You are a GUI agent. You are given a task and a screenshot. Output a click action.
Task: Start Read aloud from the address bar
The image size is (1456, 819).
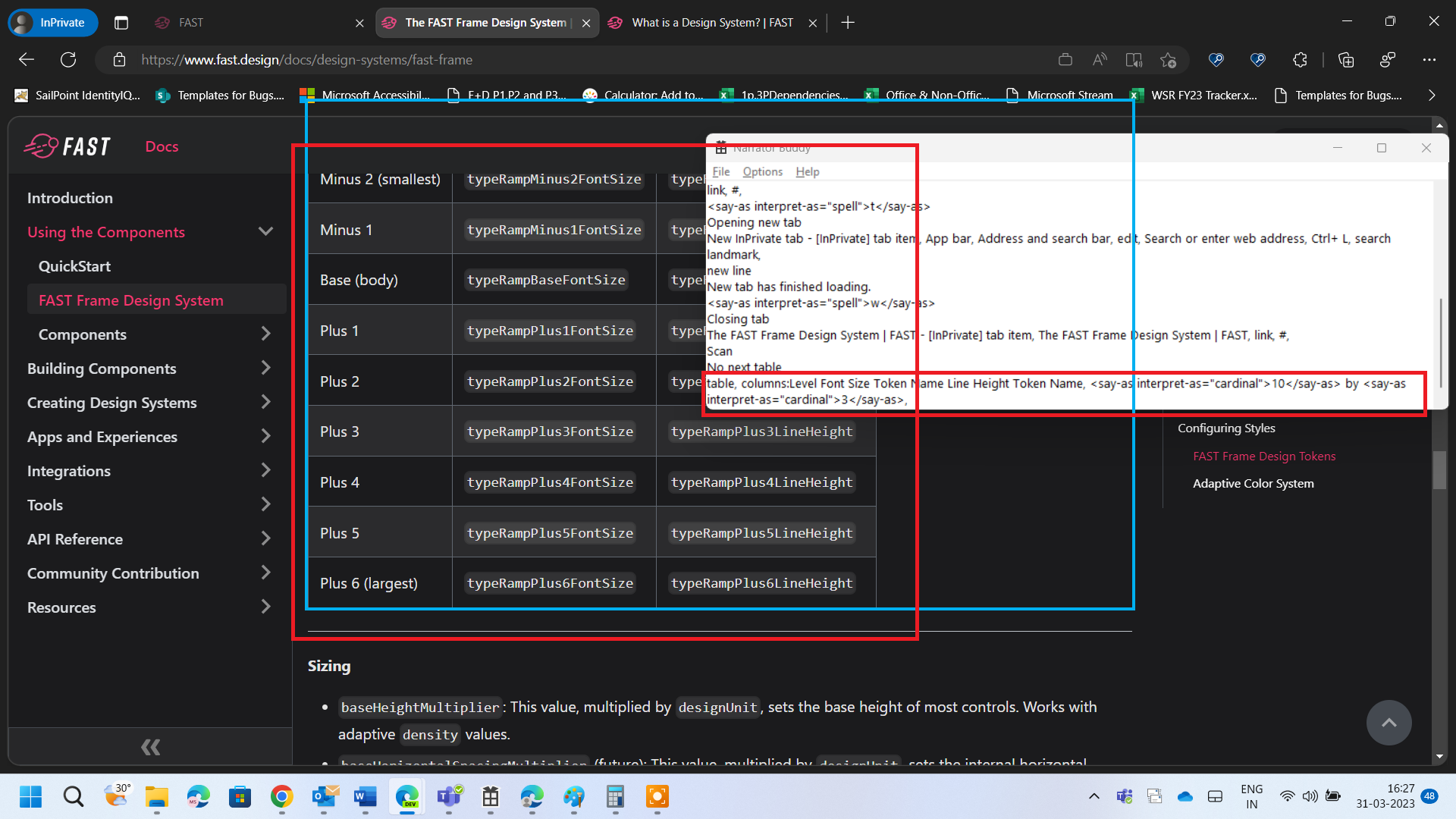1100,60
